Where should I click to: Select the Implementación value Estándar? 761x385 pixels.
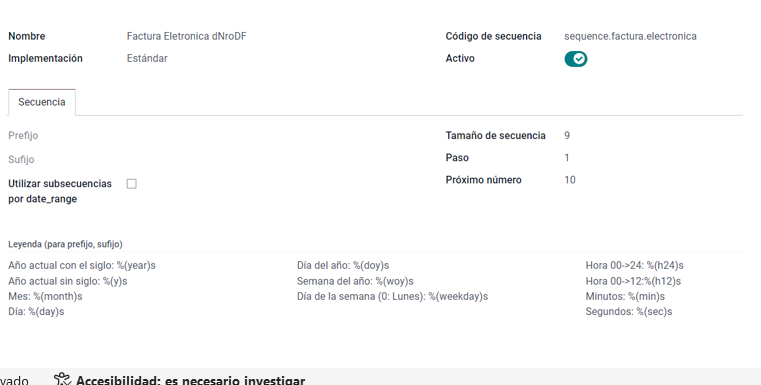coord(147,58)
